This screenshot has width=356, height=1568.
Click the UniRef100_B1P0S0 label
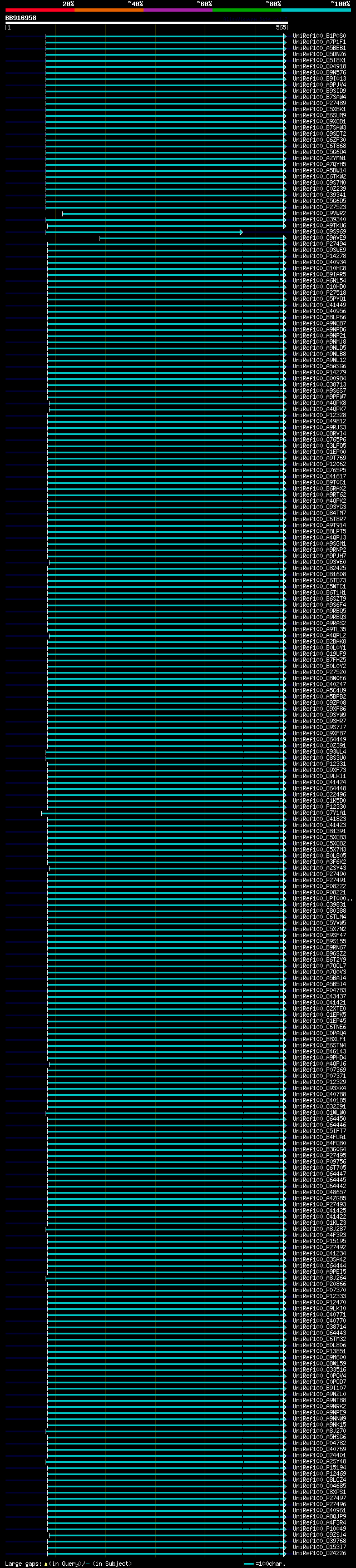pyautogui.click(x=319, y=36)
